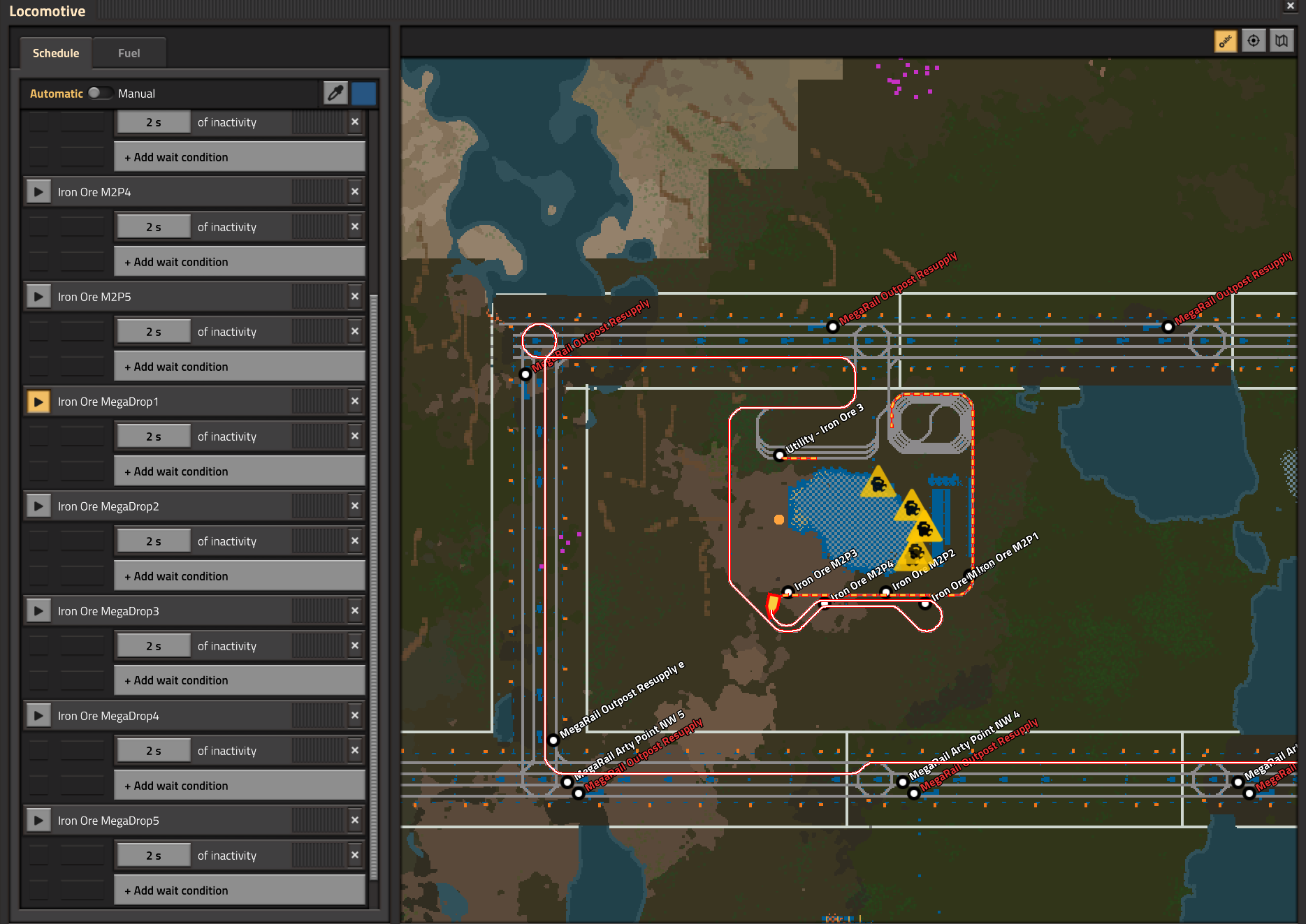Delete inactivity condition under Iron Ore MegaDrop1
1306x924 pixels.
click(355, 436)
